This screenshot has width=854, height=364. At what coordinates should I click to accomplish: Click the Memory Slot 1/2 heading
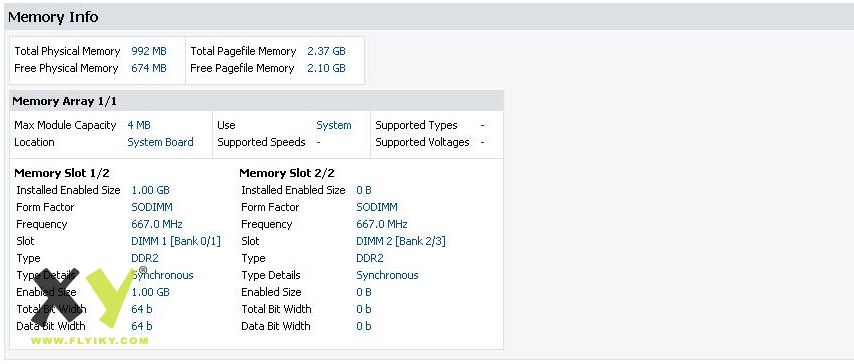(62, 173)
